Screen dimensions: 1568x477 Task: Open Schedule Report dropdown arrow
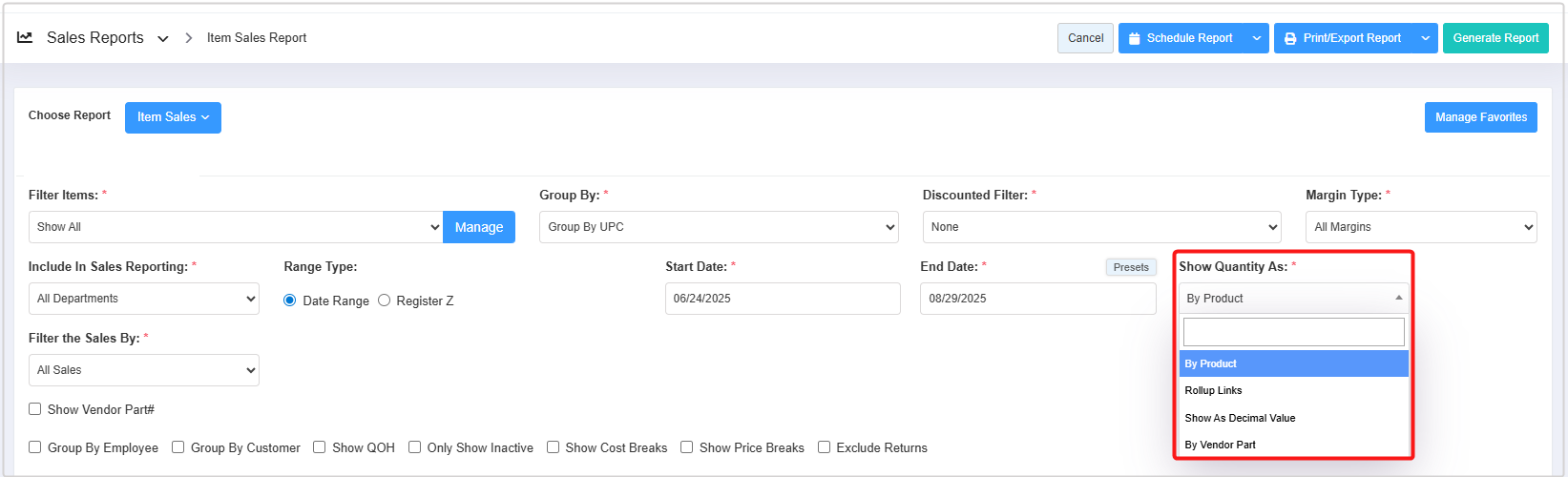point(1257,38)
